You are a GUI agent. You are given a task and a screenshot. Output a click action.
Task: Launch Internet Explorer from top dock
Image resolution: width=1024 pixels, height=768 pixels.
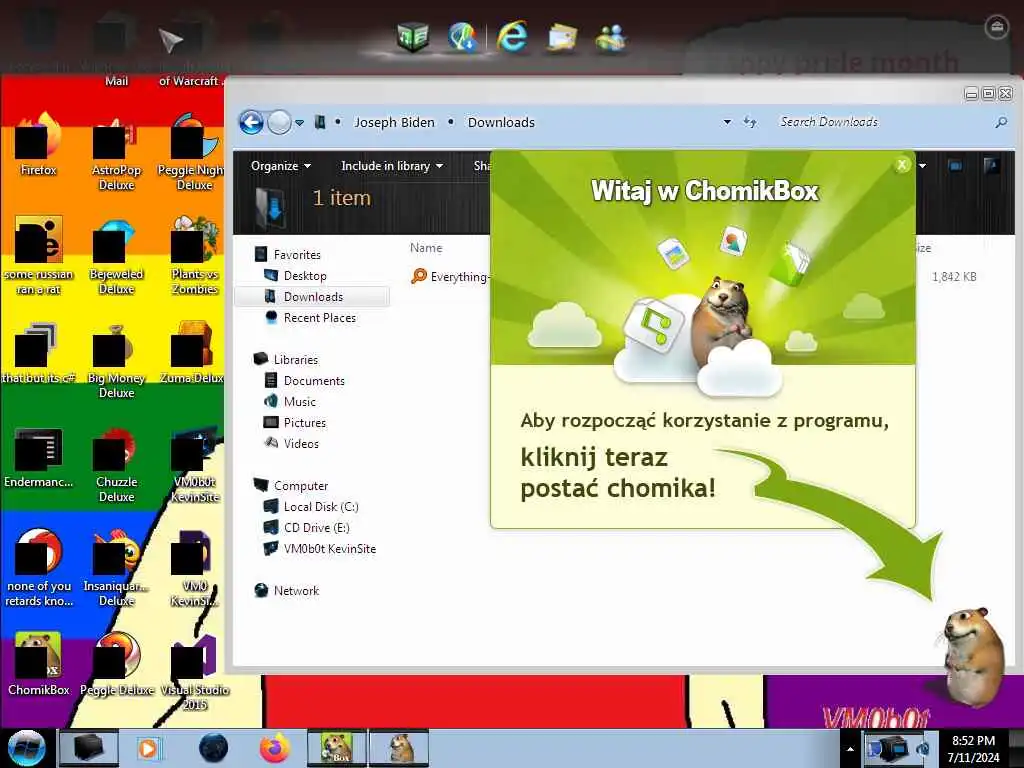point(511,36)
